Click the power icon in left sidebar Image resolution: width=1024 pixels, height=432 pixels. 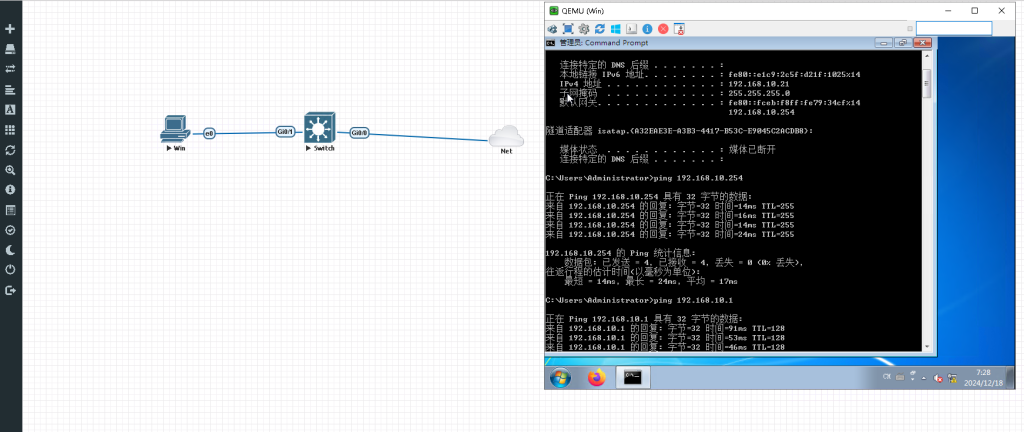tap(10, 270)
